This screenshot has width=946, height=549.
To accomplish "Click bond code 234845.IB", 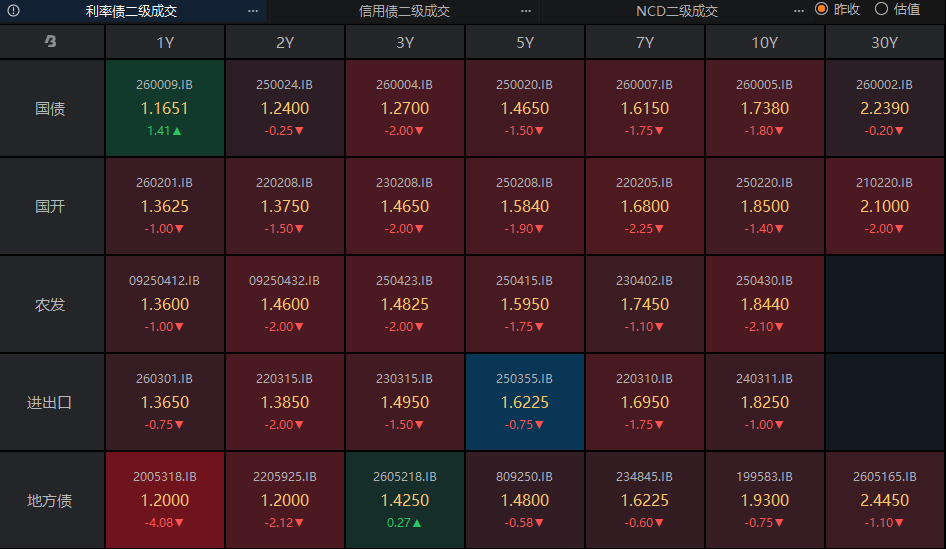I will (x=644, y=477).
